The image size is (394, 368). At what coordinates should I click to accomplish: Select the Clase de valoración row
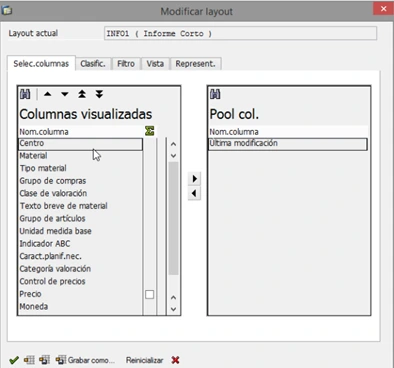point(80,193)
